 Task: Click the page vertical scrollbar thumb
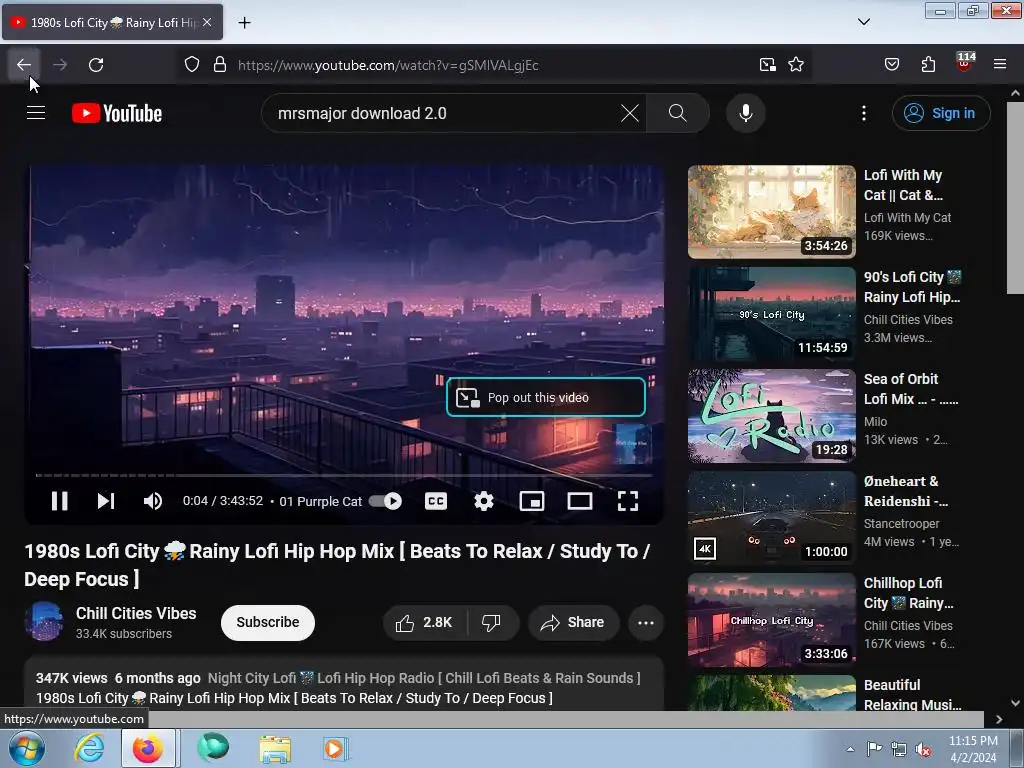tap(1015, 198)
